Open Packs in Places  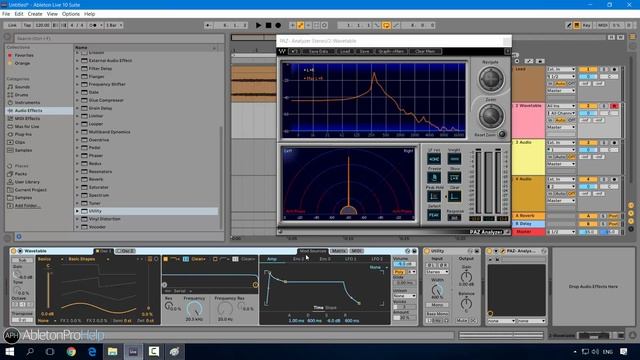(x=20, y=174)
